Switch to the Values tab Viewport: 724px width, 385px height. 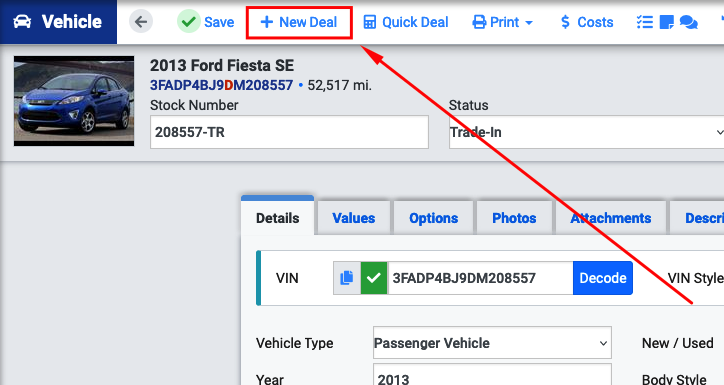354,218
